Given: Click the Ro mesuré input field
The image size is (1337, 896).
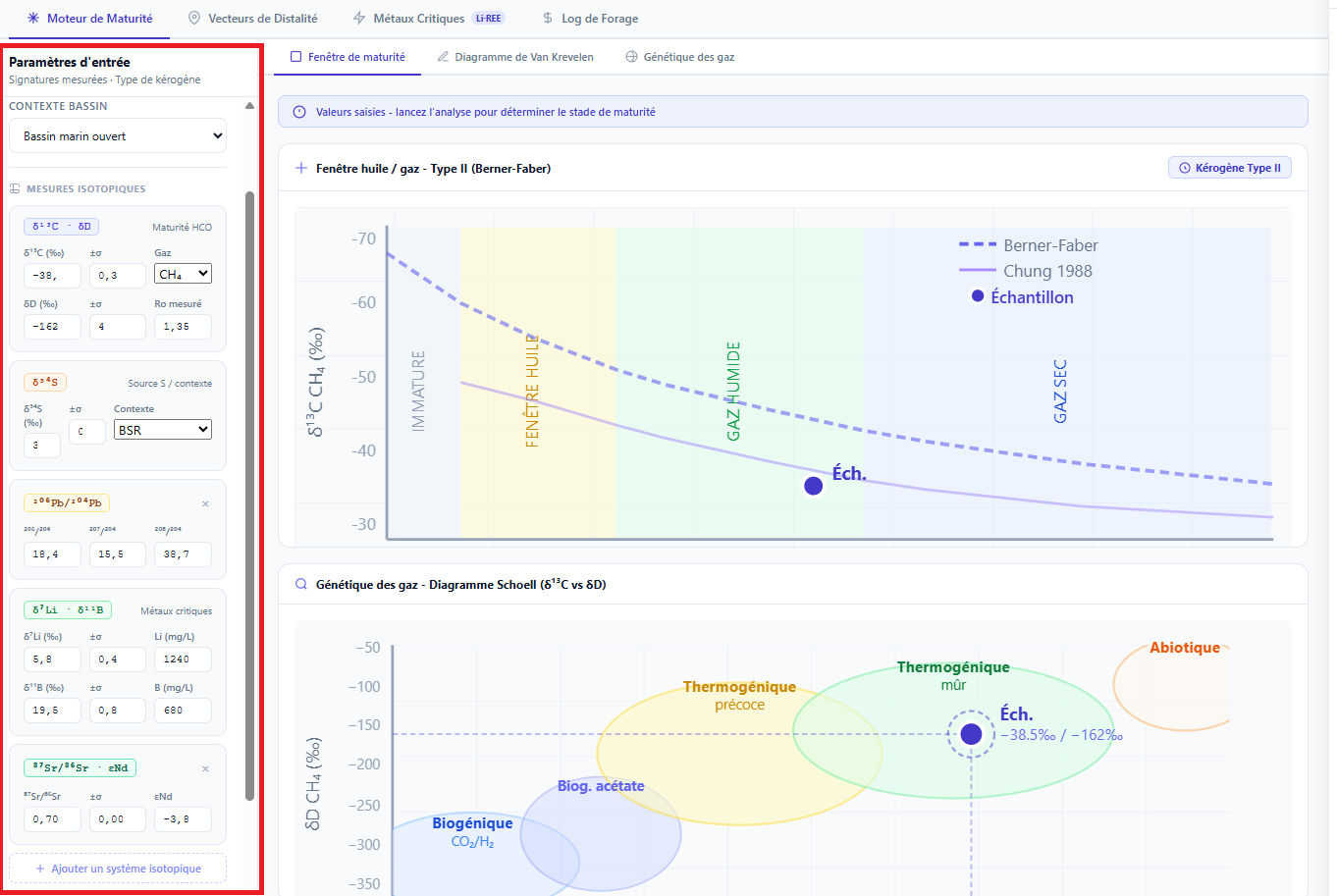Looking at the screenshot, I should [183, 327].
